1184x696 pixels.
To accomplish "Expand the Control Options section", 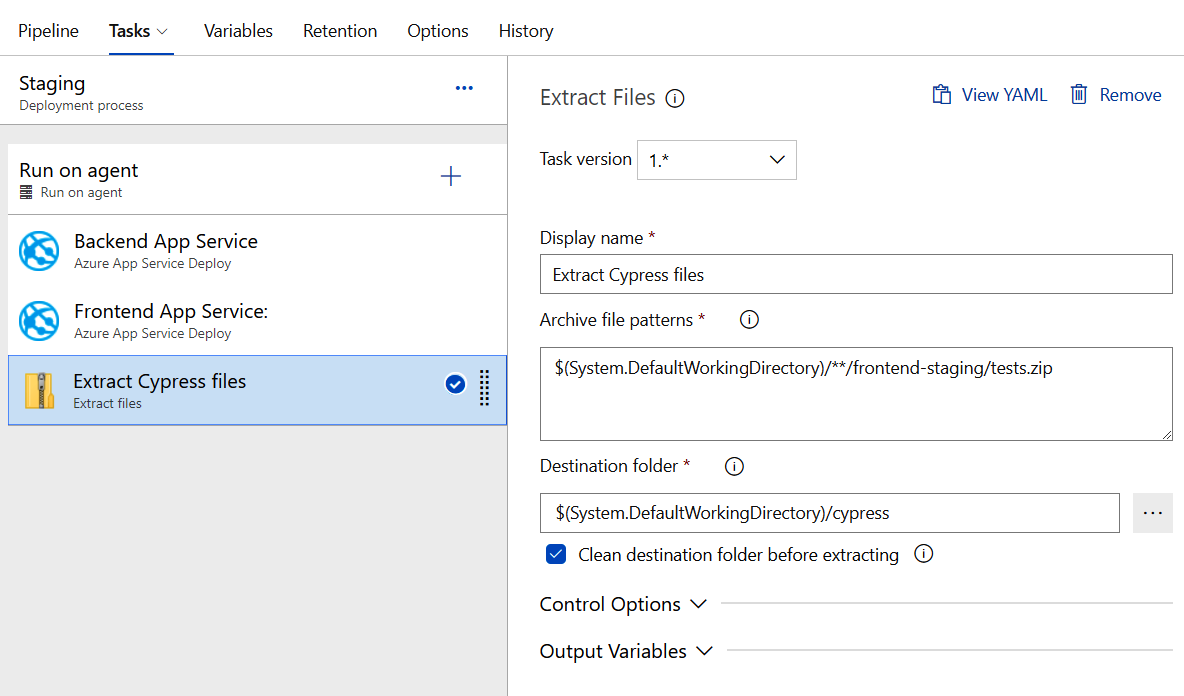I will pyautogui.click(x=623, y=604).
